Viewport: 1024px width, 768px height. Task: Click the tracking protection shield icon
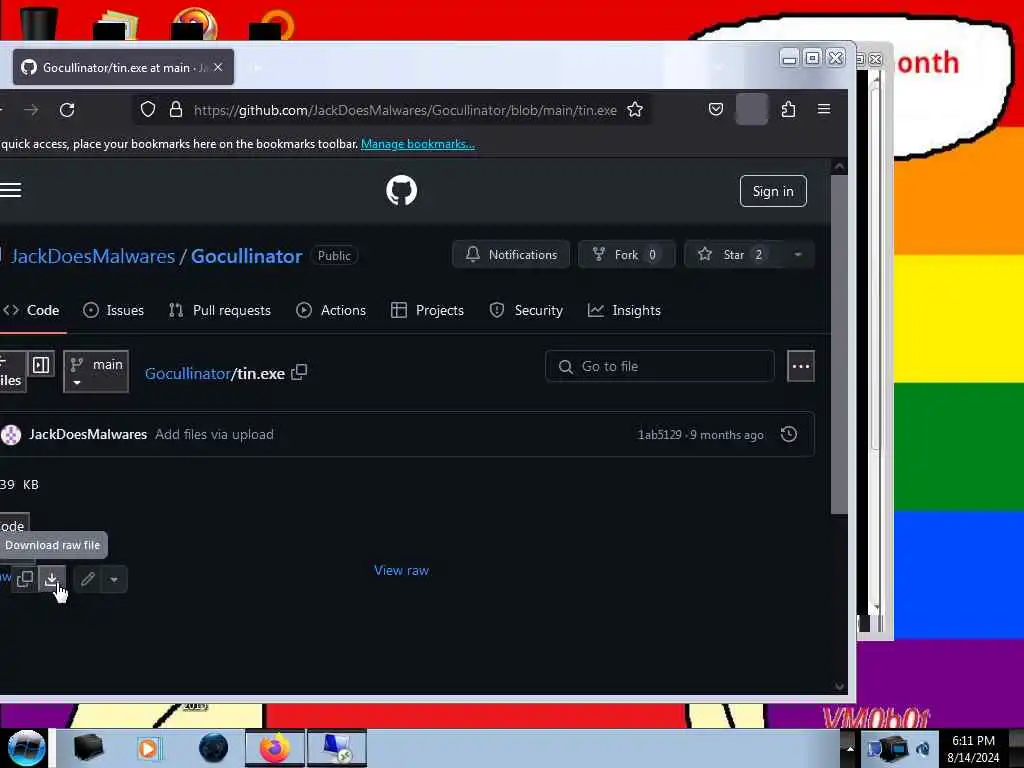click(x=148, y=110)
